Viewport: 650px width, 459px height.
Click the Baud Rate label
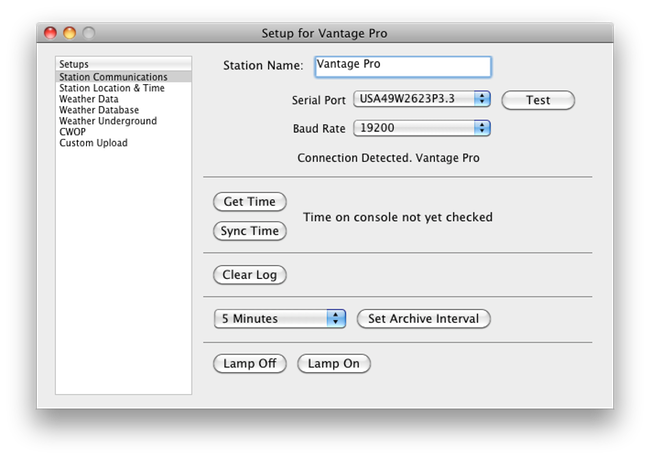pos(319,129)
